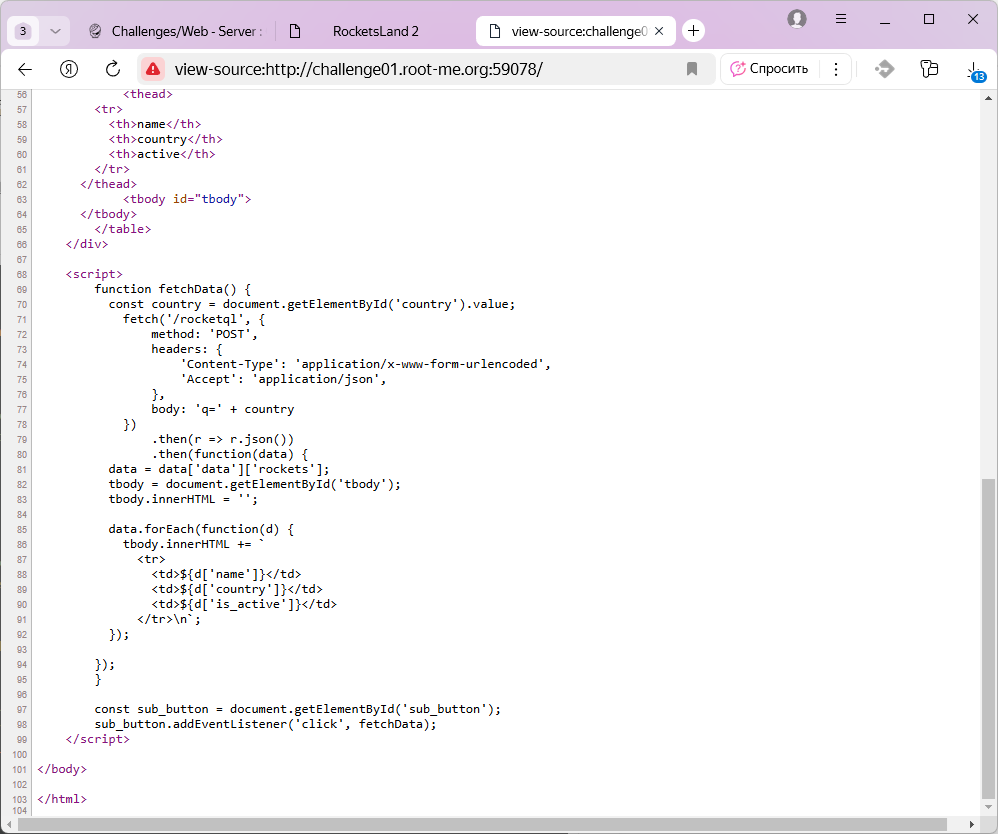
Task: Click the 'const country' declaration line
Action: point(312,304)
